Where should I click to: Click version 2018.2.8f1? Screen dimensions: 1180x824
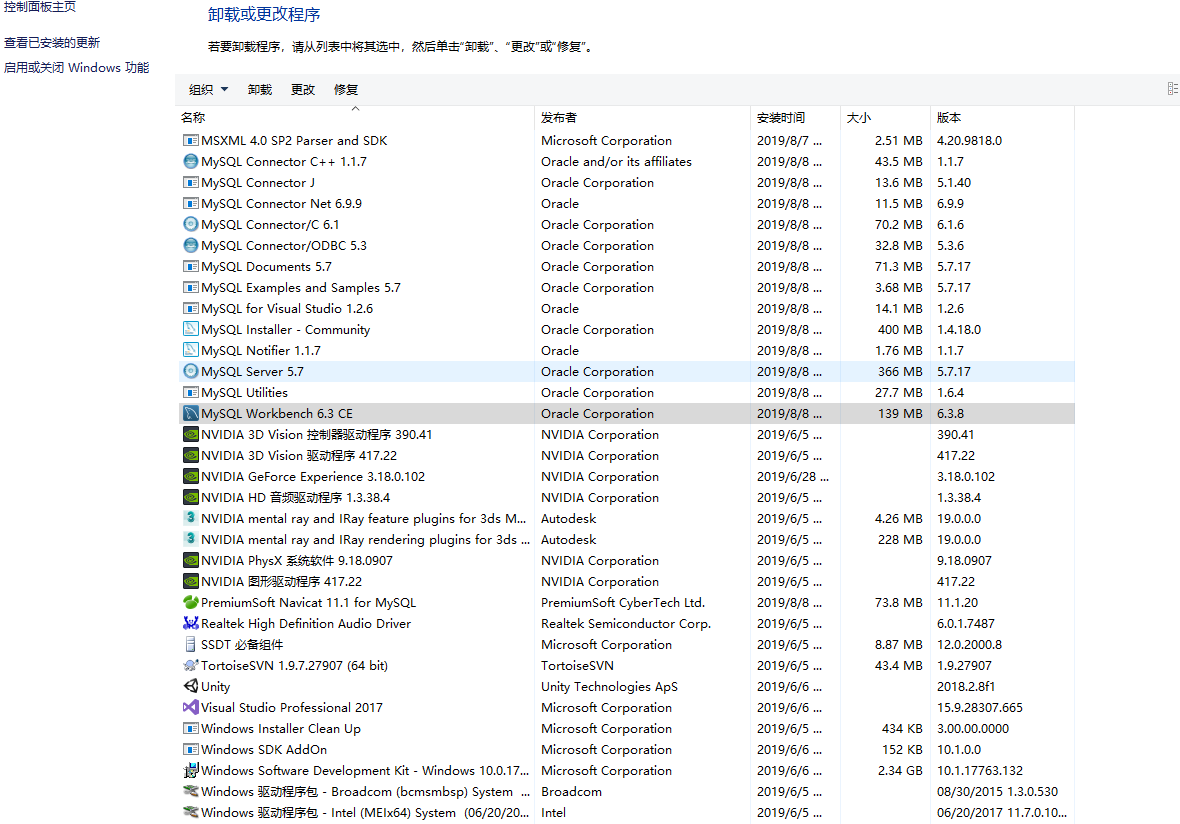[x=966, y=686]
